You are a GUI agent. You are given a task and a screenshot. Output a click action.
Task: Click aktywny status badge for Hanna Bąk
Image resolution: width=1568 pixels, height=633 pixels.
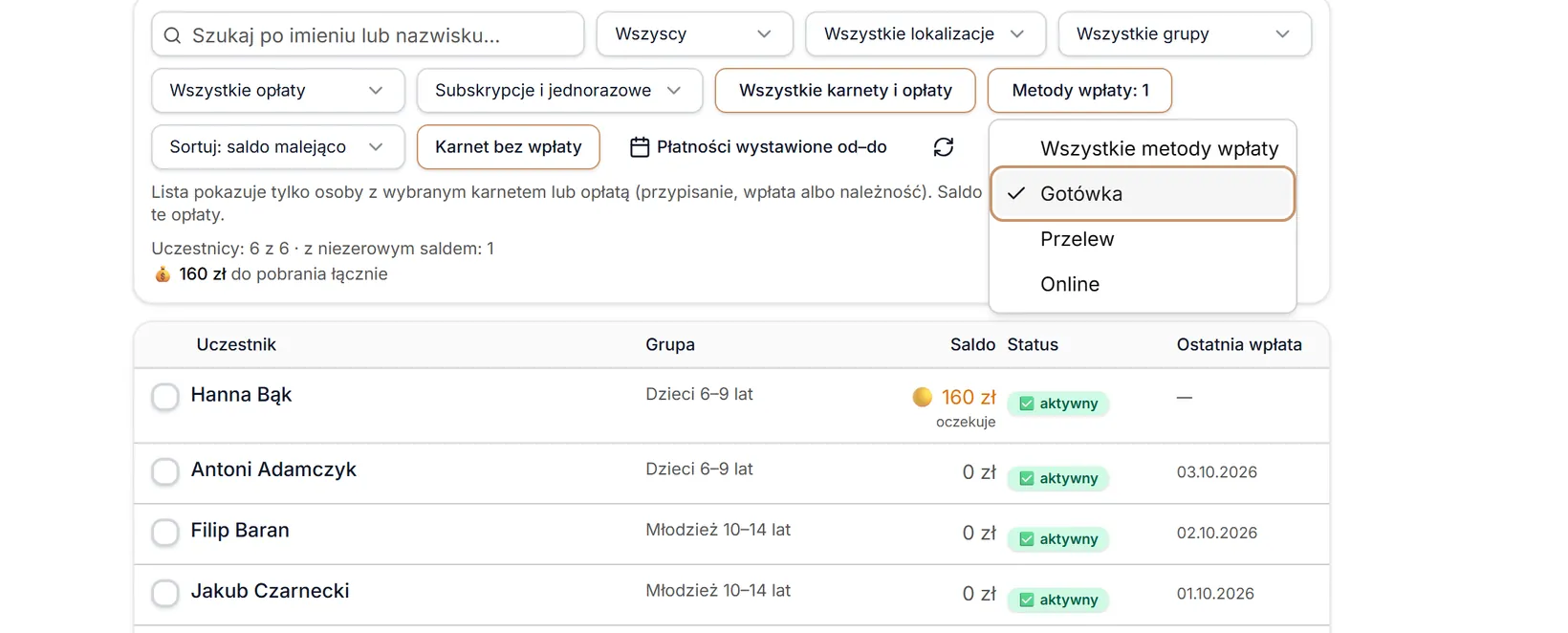(x=1057, y=404)
